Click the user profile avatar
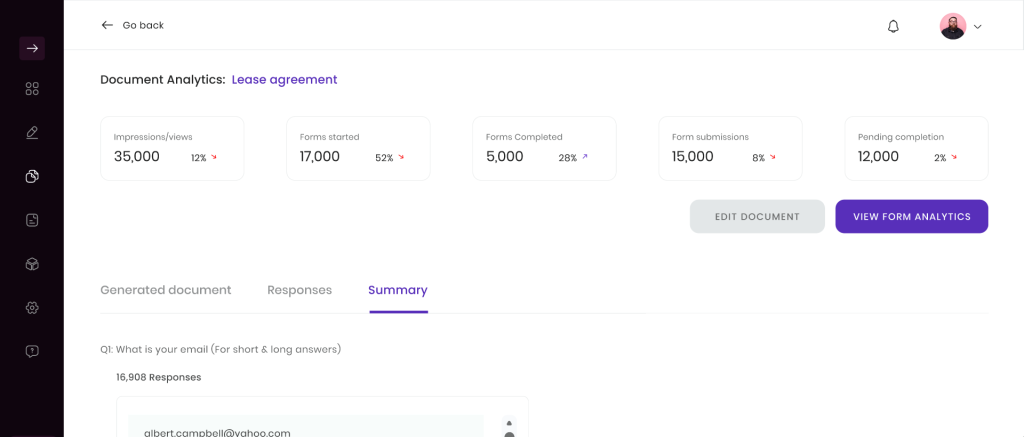1024x437 pixels. 953,26
